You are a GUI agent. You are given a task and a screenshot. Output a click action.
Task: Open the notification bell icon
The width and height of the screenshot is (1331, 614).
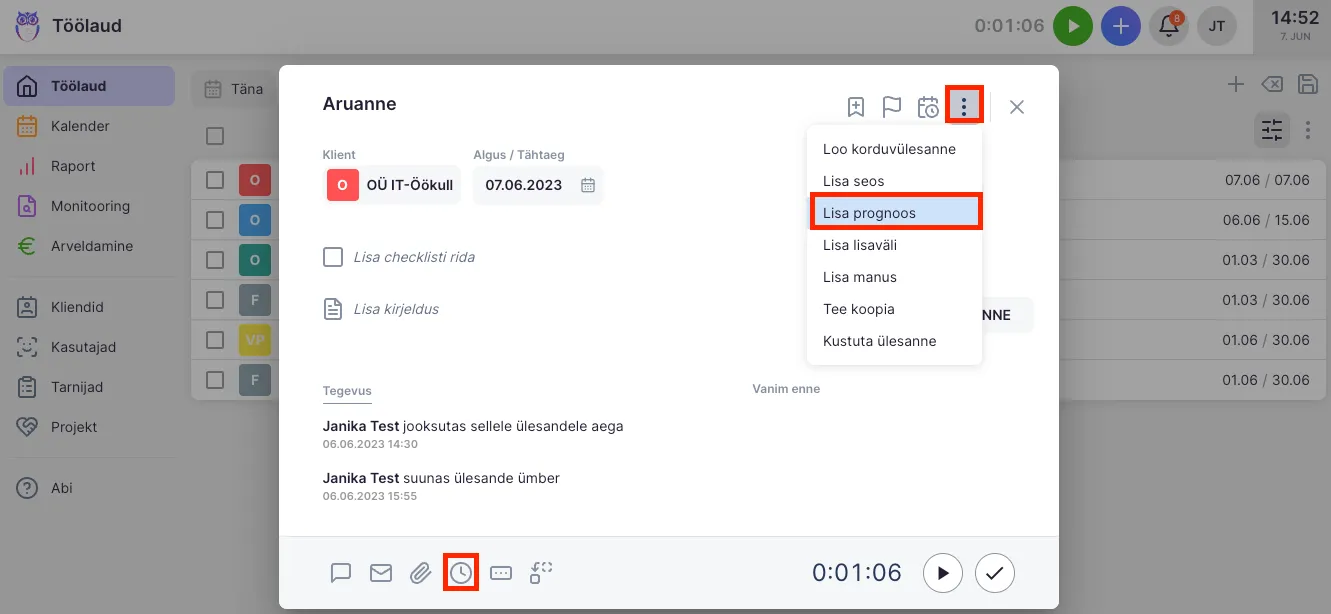coord(1168,27)
